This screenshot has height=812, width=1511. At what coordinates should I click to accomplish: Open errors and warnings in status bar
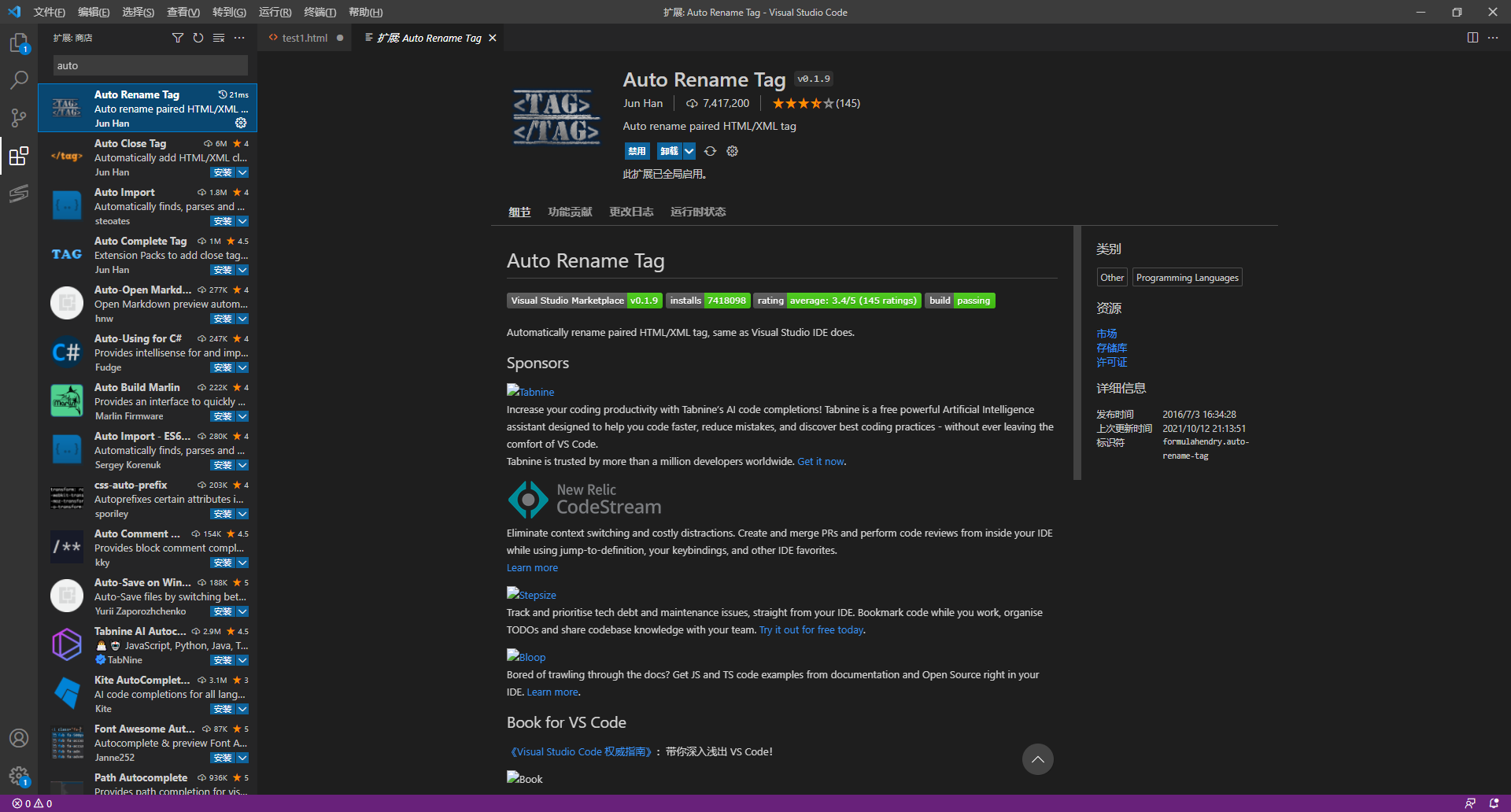tap(32, 803)
